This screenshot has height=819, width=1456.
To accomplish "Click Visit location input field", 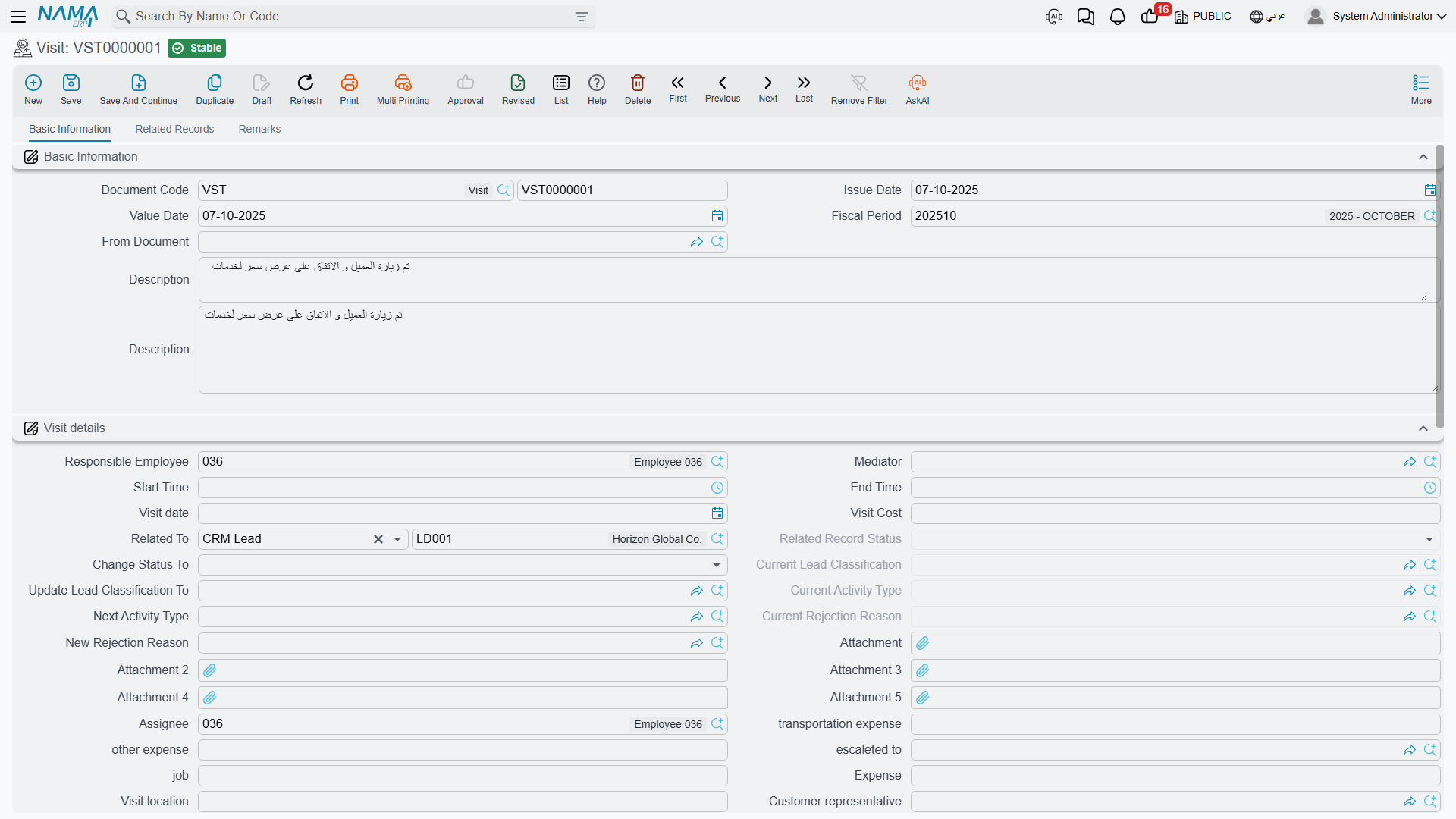I will pos(463,802).
